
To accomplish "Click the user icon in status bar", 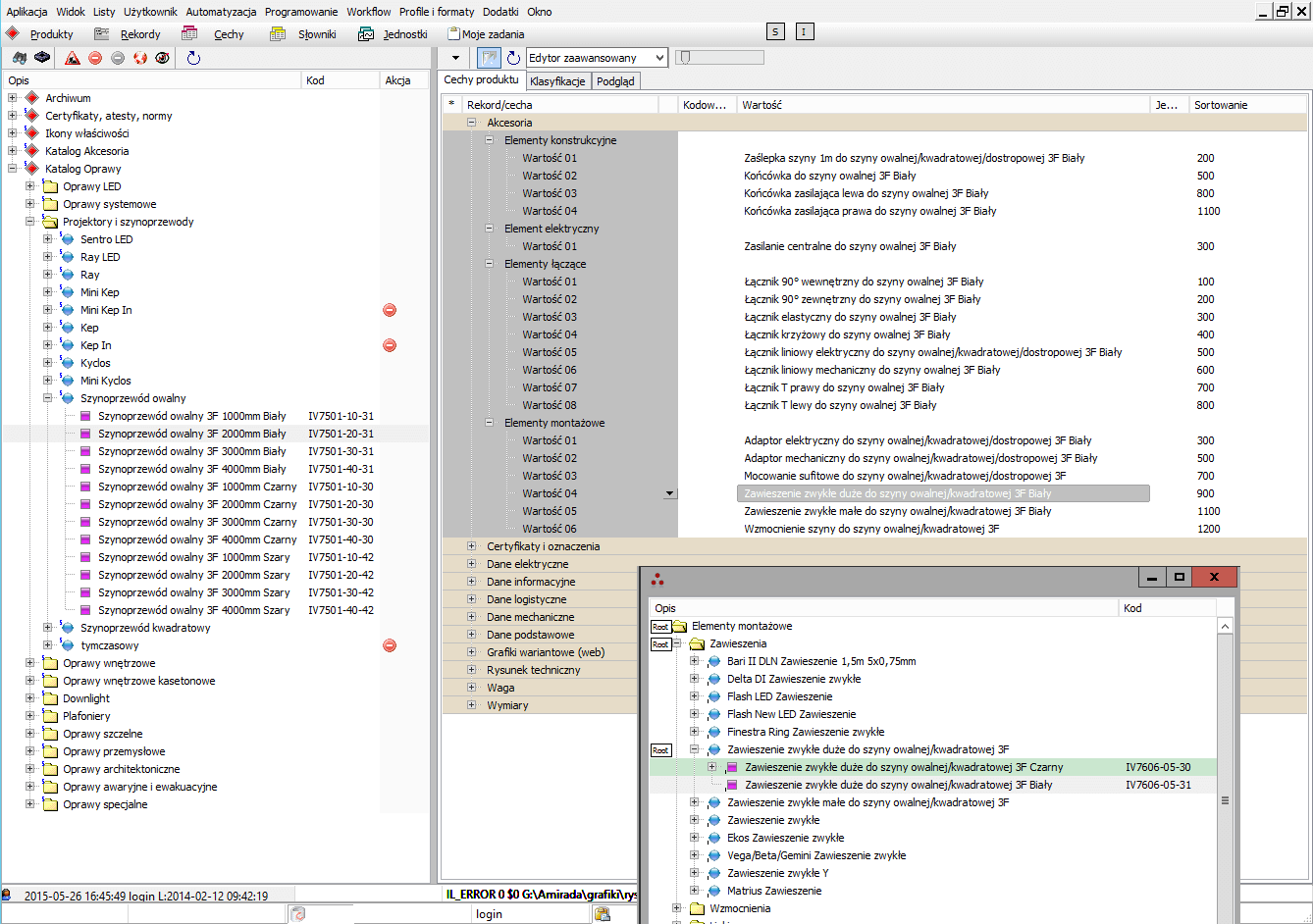I will [6, 895].
